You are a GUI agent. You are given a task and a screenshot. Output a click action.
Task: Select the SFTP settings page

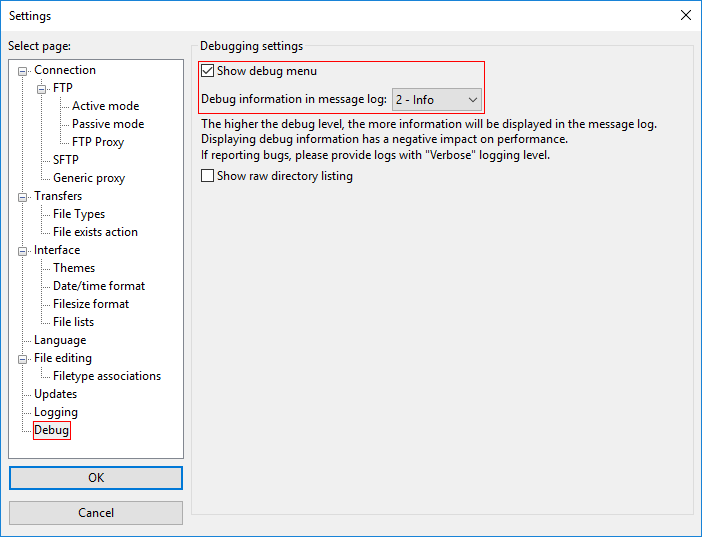(66, 160)
